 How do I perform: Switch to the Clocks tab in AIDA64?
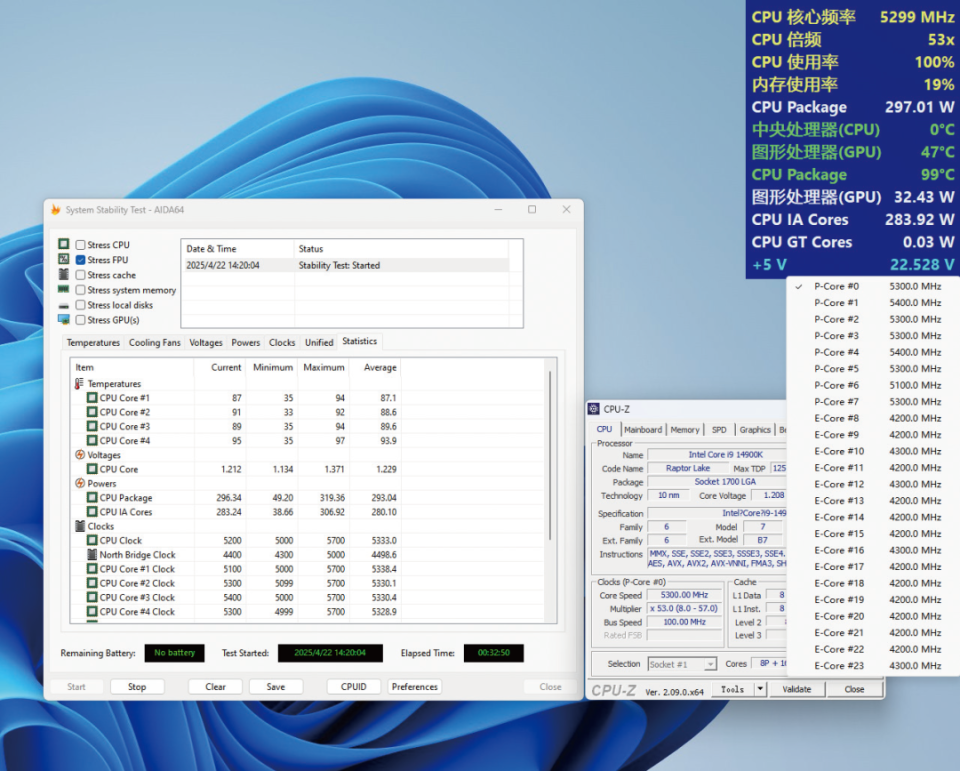282,343
